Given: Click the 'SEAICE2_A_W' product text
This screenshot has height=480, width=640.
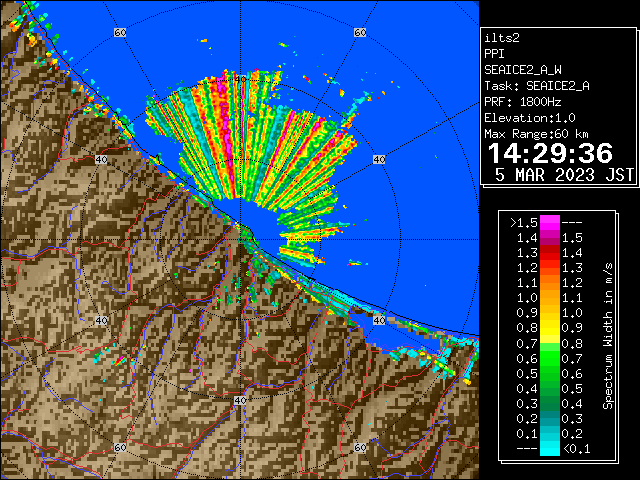Looking at the screenshot, I should [x=523, y=70].
